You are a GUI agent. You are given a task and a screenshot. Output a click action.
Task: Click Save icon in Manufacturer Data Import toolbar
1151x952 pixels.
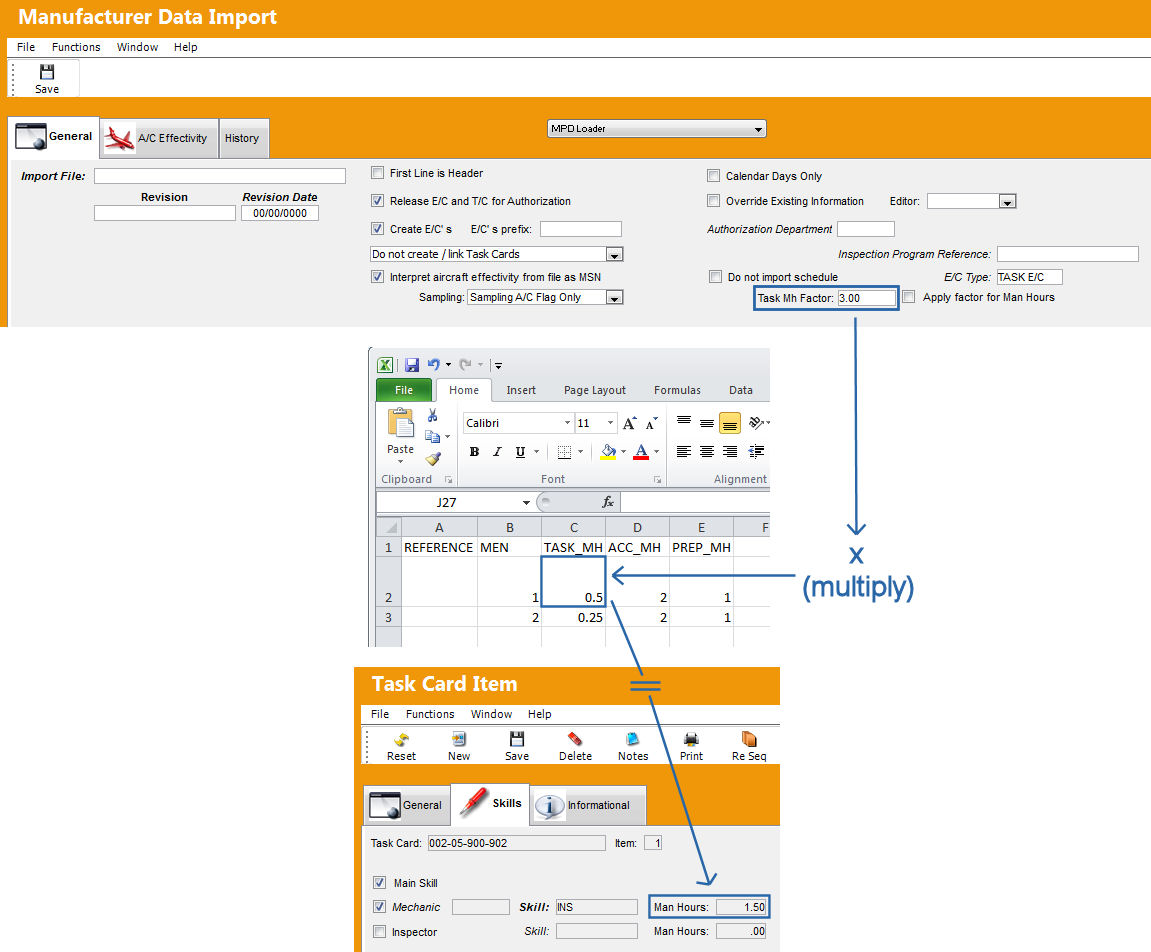(47, 79)
